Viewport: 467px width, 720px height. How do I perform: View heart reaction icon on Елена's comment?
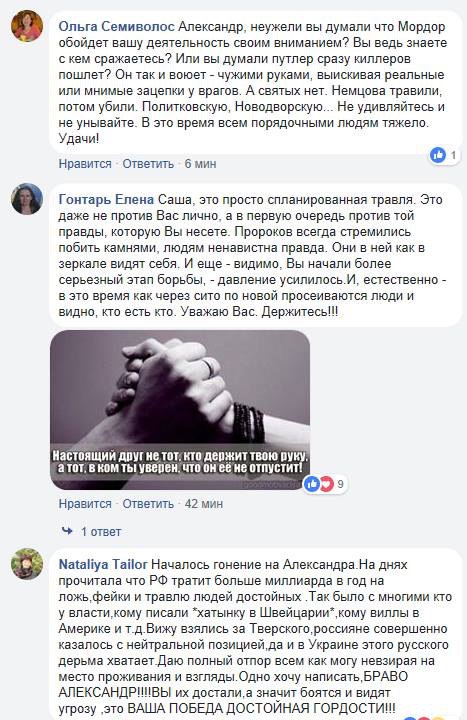coord(326,484)
